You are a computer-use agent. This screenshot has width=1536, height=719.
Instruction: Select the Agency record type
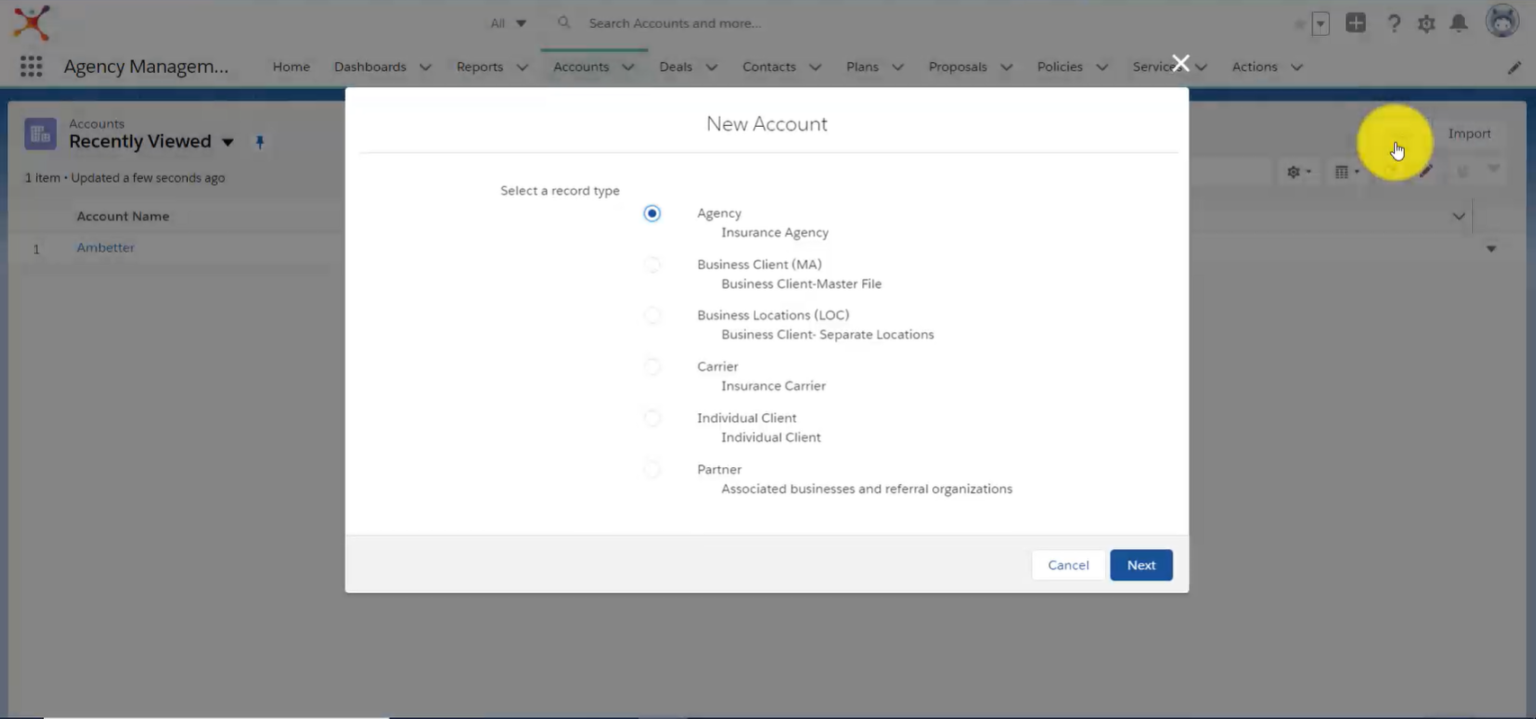click(x=652, y=213)
